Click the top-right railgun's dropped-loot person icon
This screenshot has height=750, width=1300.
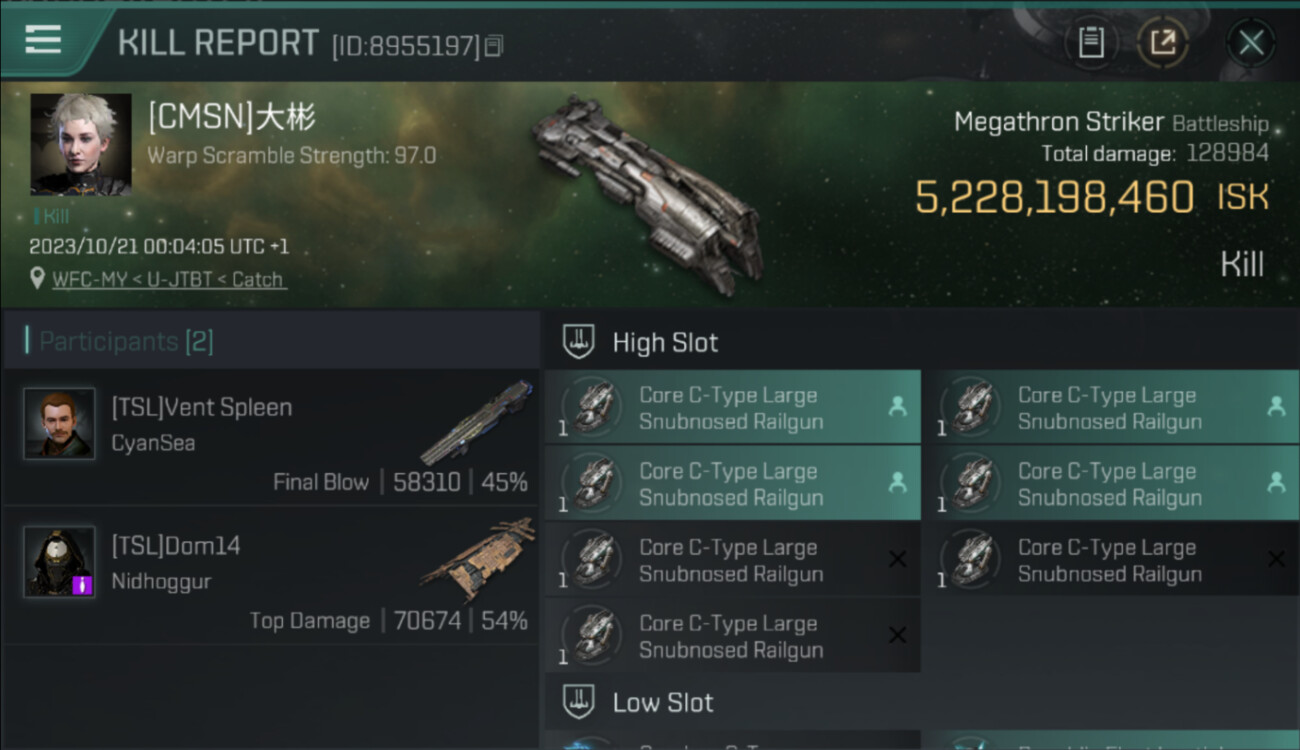coord(1276,406)
